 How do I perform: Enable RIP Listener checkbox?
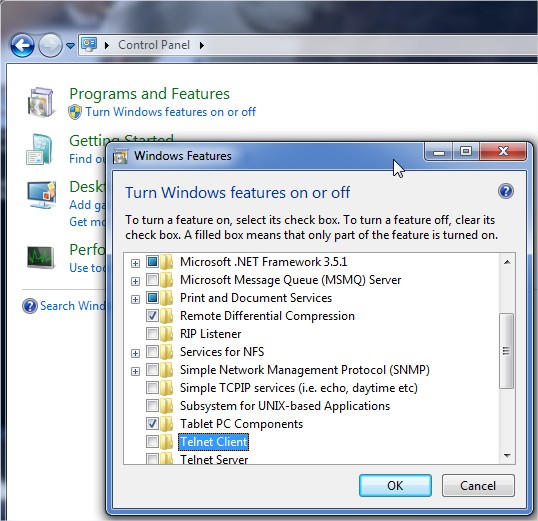click(152, 334)
